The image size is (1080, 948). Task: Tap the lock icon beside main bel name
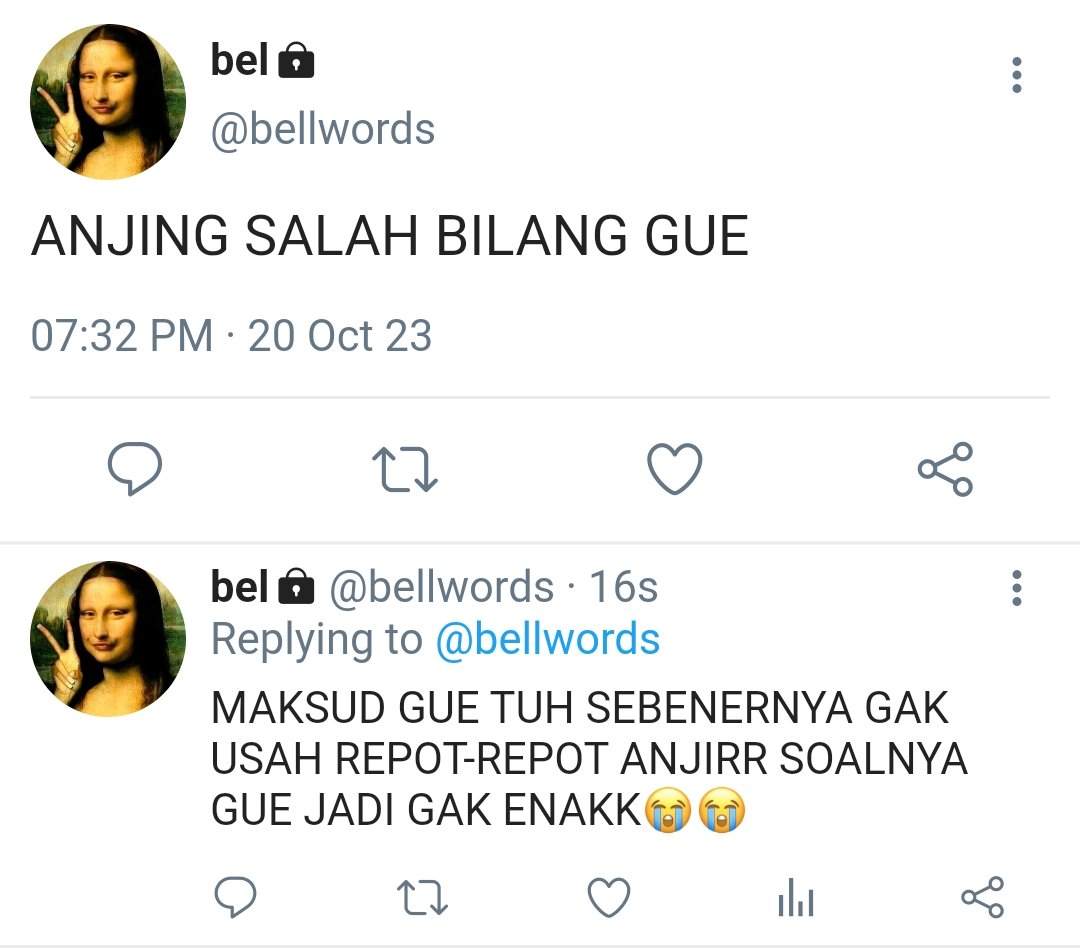(296, 60)
